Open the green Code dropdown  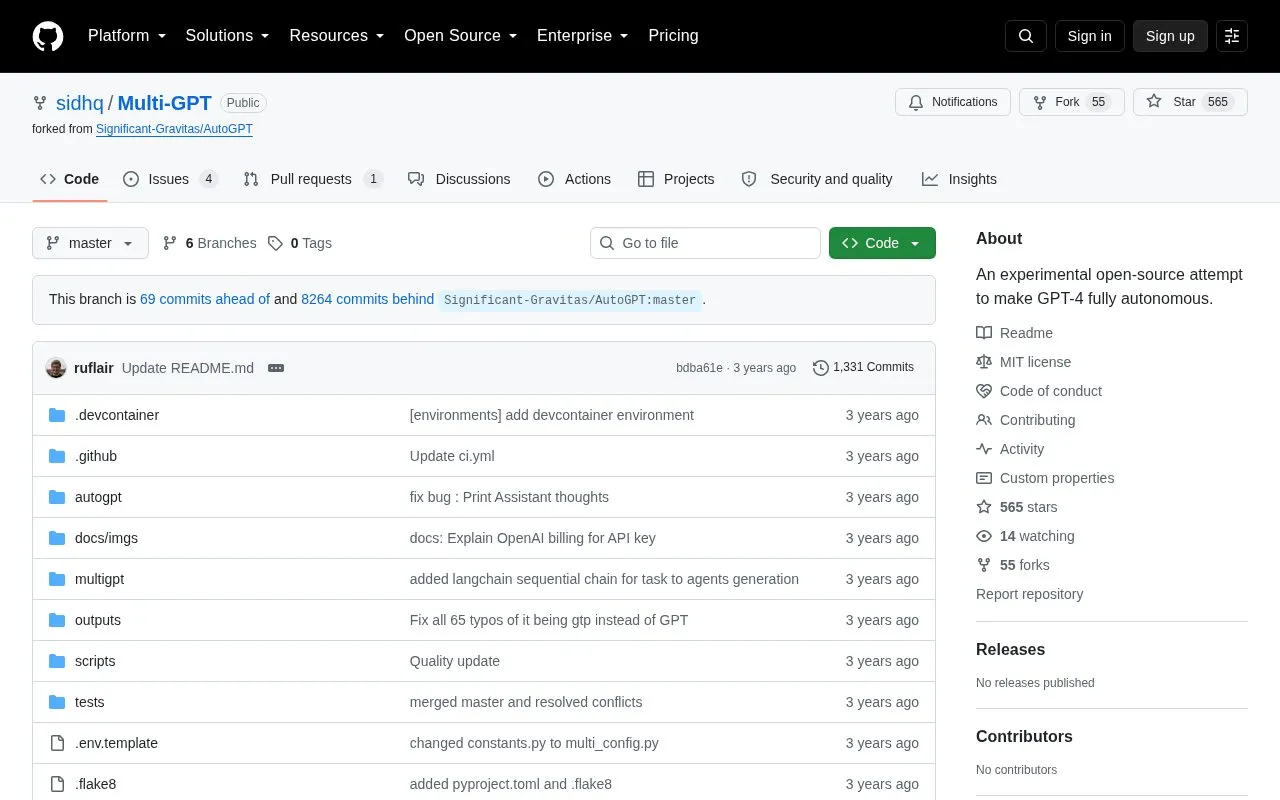882,243
